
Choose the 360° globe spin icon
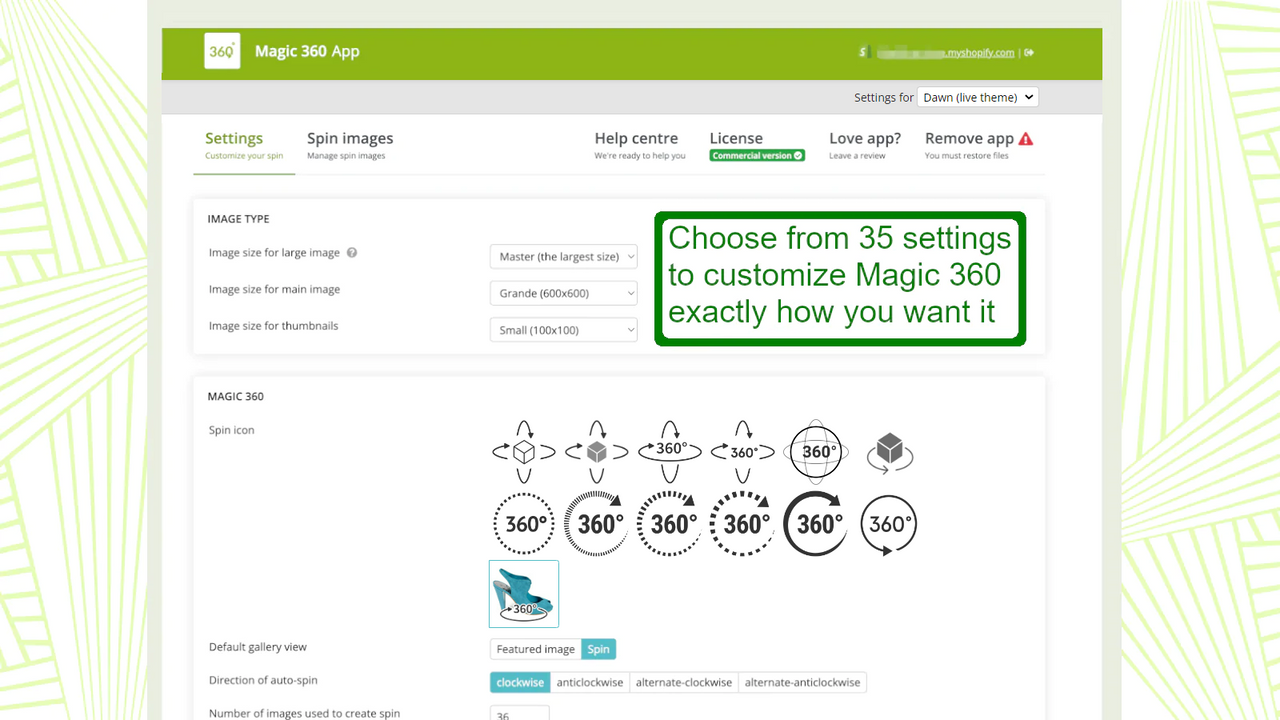815,451
